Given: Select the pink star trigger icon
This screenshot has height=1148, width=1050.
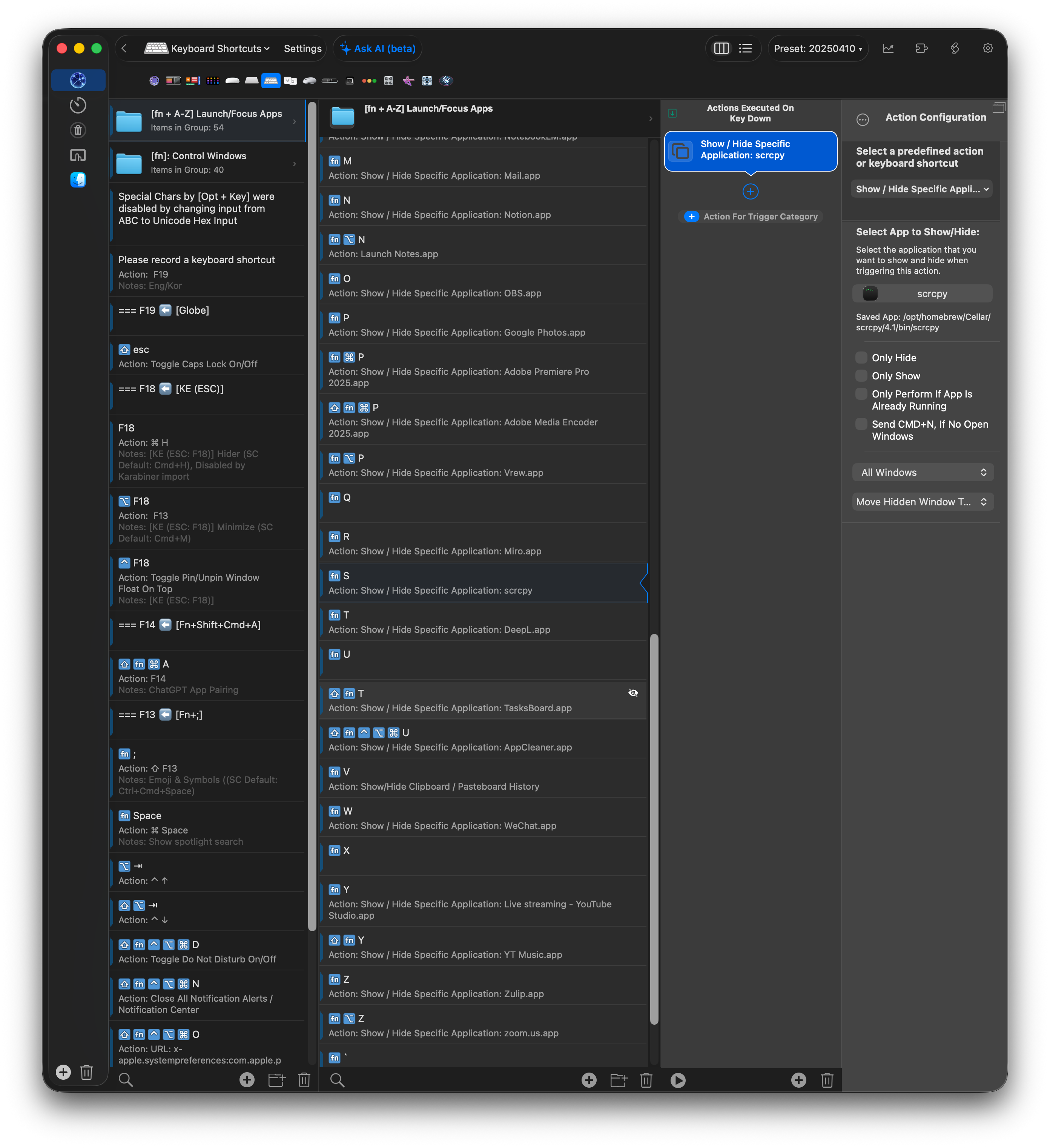Looking at the screenshot, I should point(409,81).
